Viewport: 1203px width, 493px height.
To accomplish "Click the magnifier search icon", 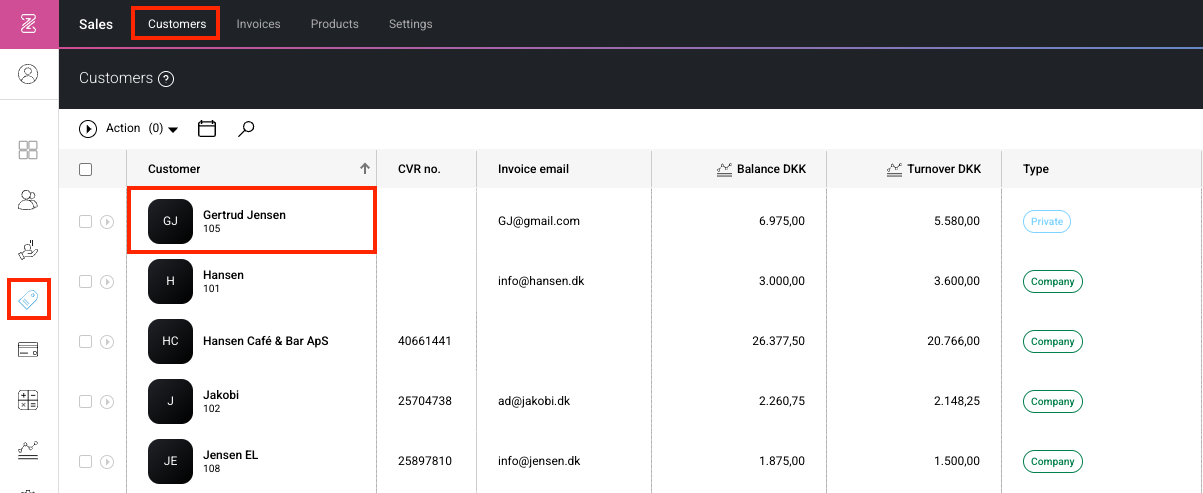I will [x=246, y=129].
